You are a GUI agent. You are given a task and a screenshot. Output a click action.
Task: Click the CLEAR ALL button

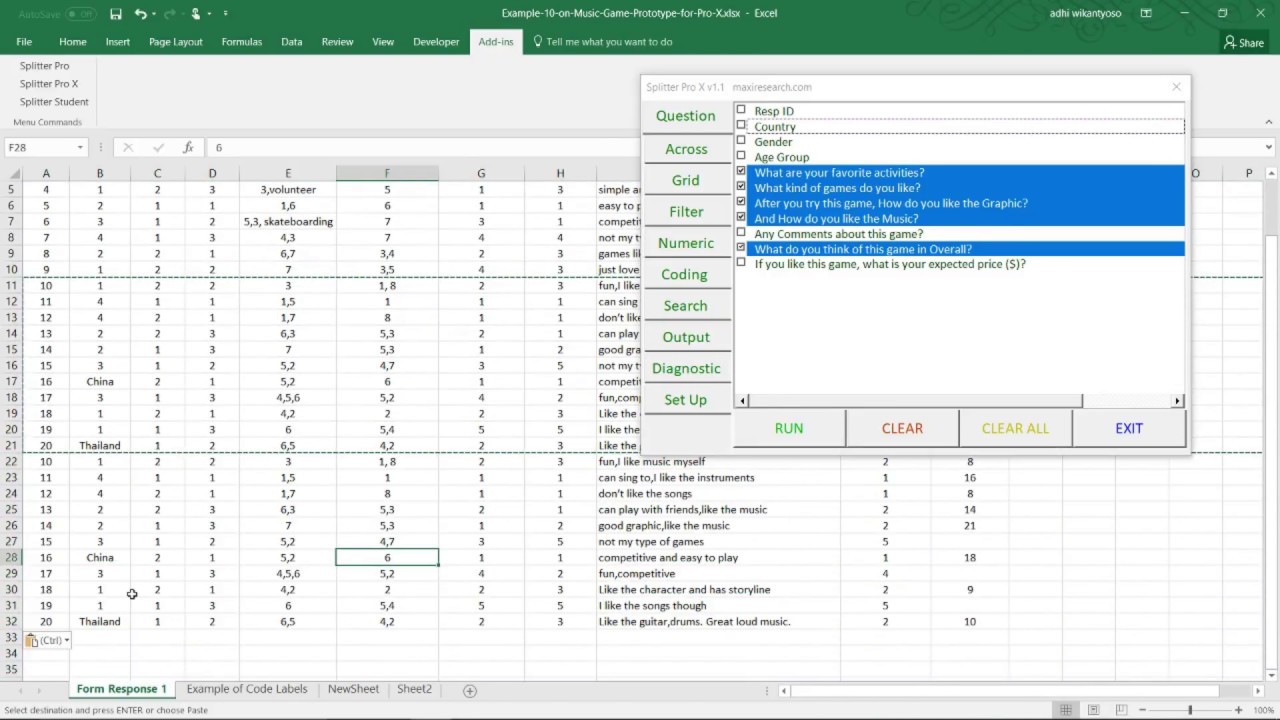[x=1015, y=428]
